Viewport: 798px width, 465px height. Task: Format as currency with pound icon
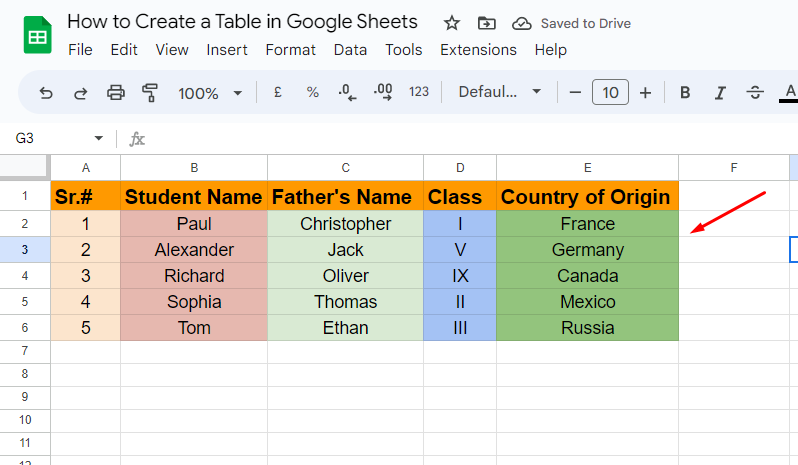point(277,92)
